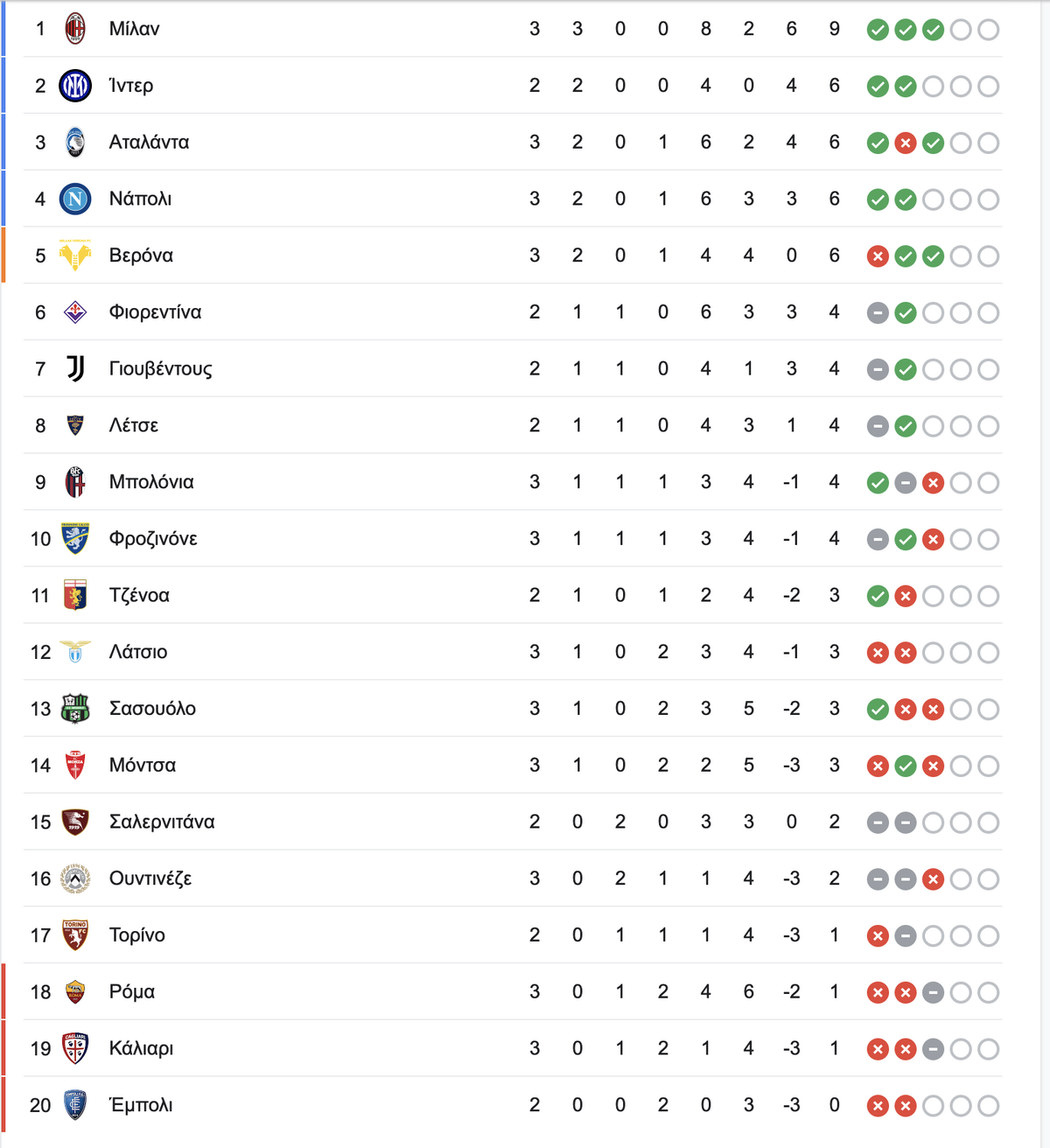Image resolution: width=1050 pixels, height=1148 pixels.
Task: Click the AC Milan club crest
Action: (75, 29)
